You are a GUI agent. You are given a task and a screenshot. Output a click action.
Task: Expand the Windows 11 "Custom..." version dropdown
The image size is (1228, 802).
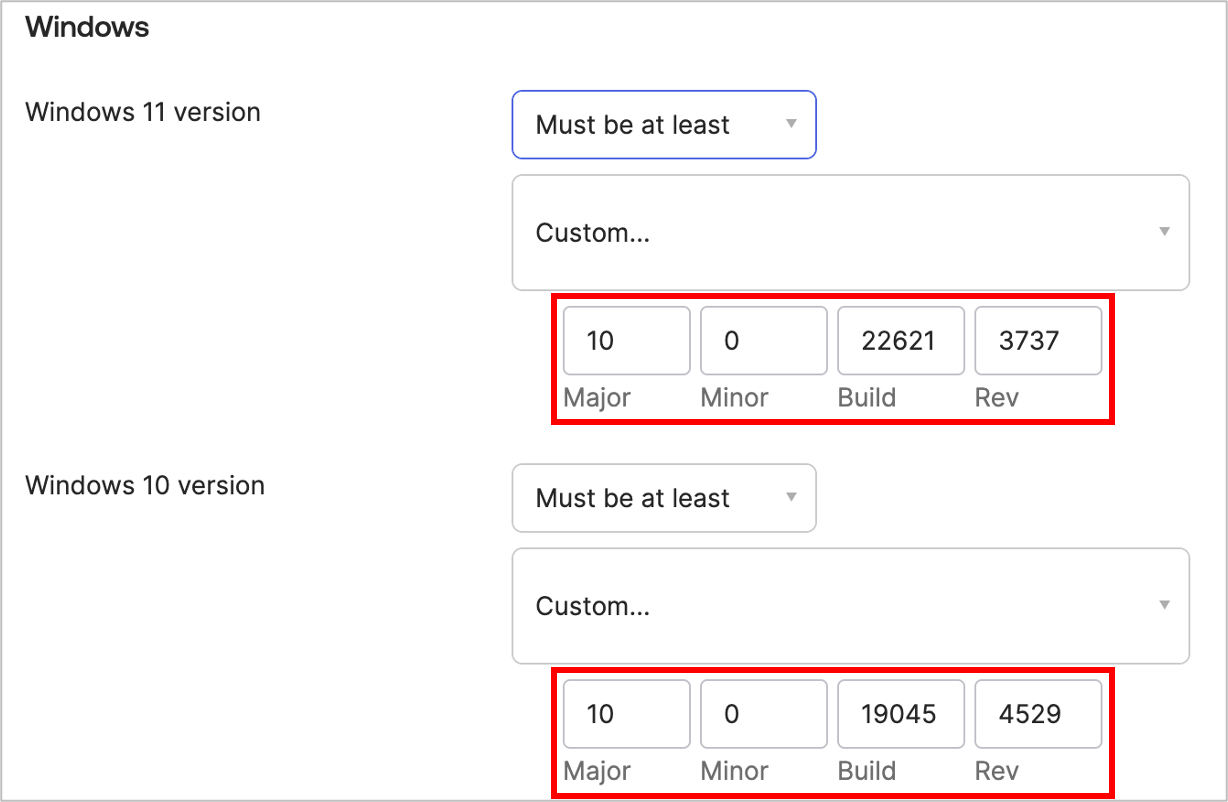tap(850, 233)
